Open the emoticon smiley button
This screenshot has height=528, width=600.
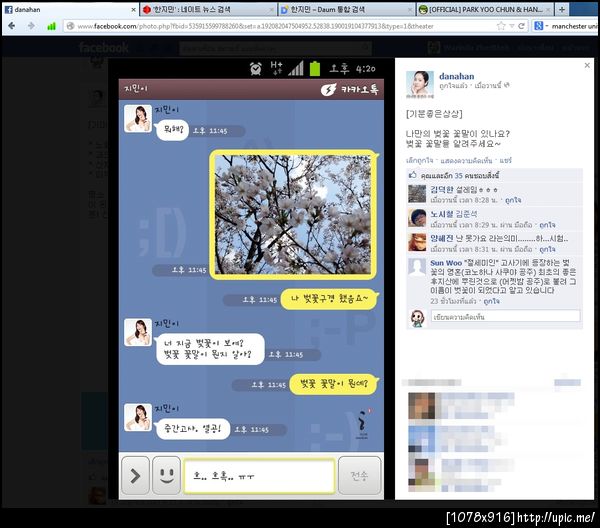point(166,476)
